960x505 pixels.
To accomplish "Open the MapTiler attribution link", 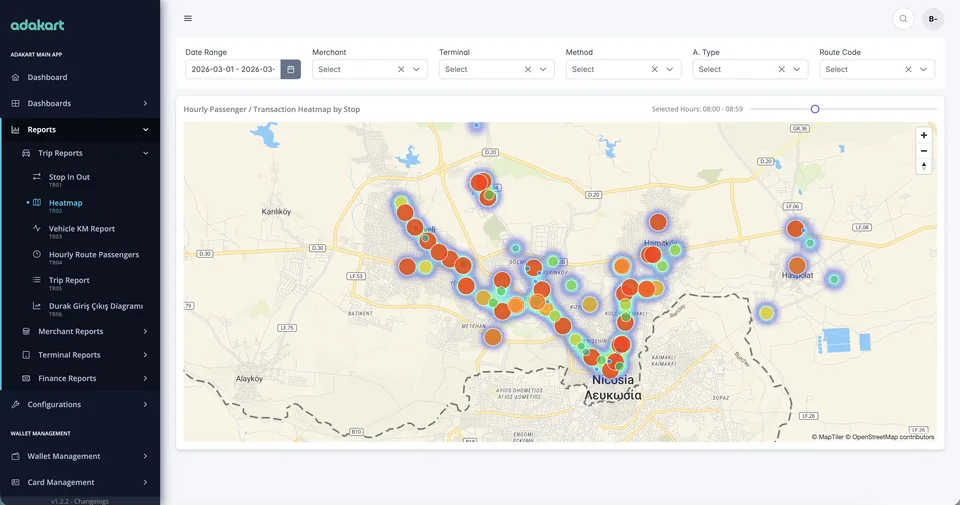I will click(x=827, y=437).
